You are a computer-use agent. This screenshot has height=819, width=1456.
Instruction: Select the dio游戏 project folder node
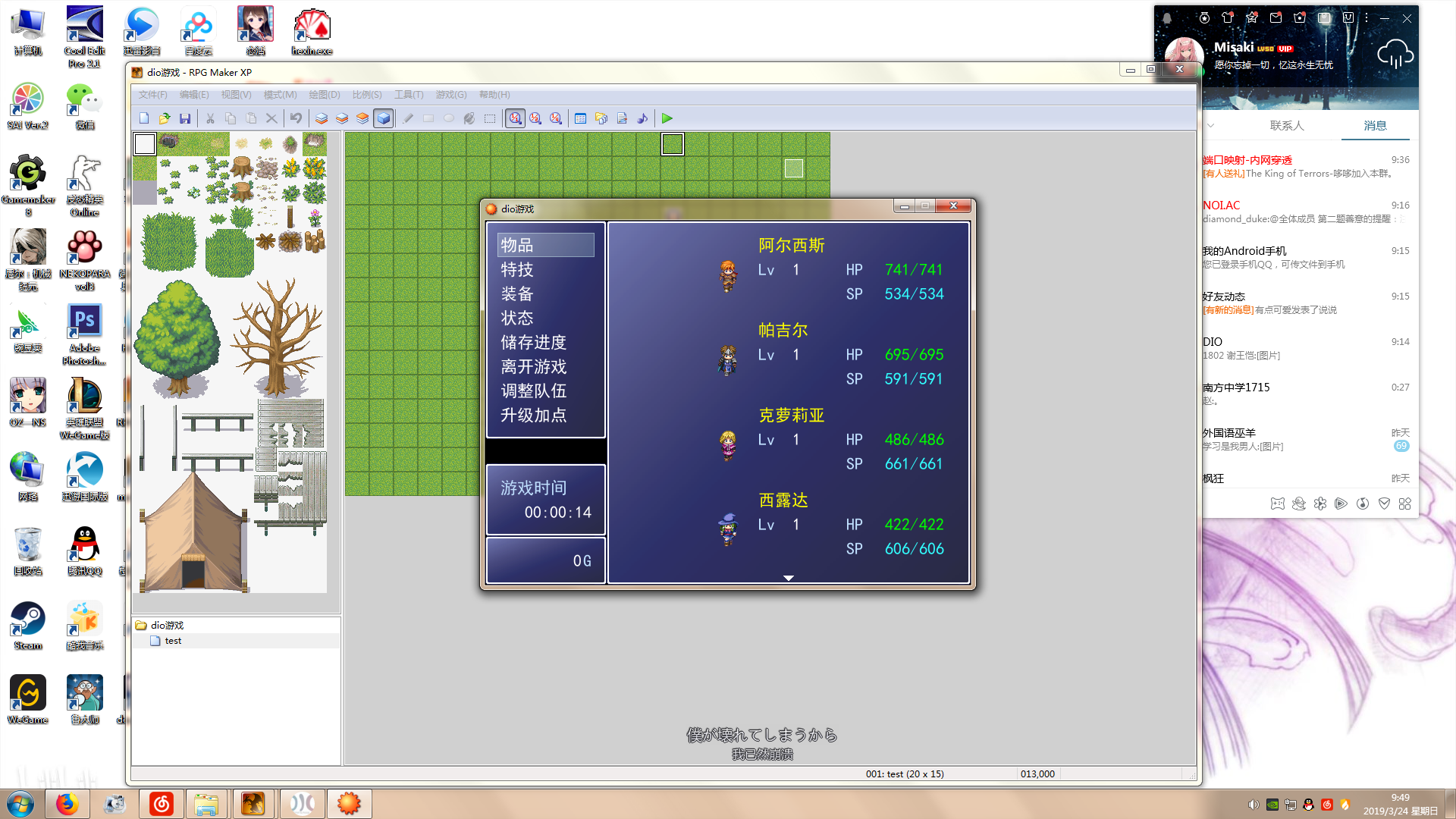167,626
